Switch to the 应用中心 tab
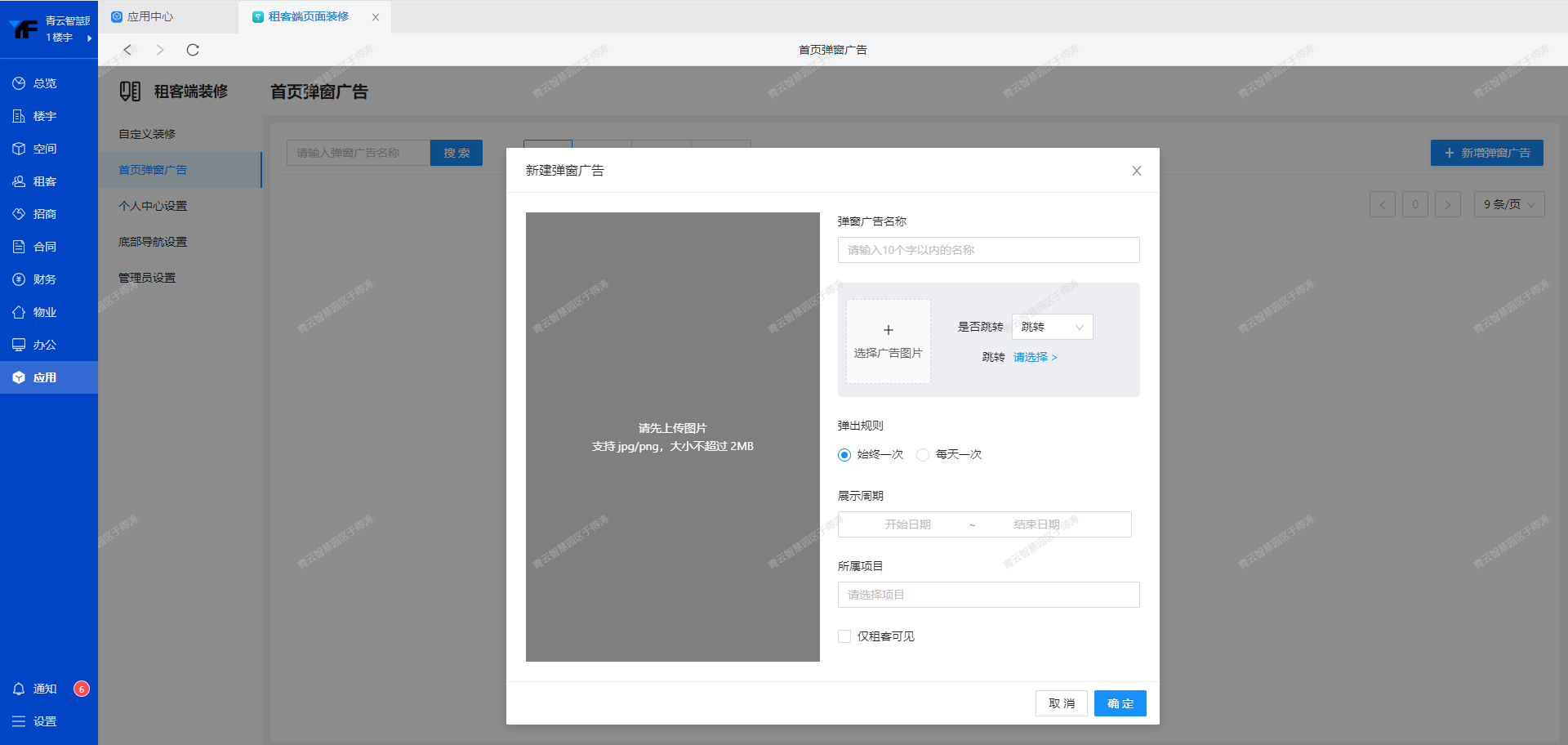Image resolution: width=1568 pixels, height=745 pixels. pos(149,16)
